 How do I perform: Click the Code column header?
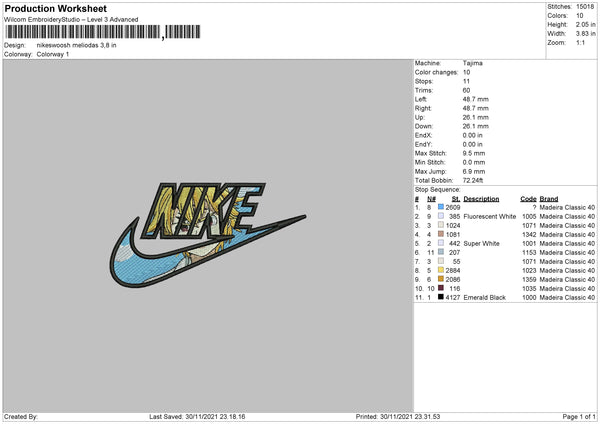point(528,199)
